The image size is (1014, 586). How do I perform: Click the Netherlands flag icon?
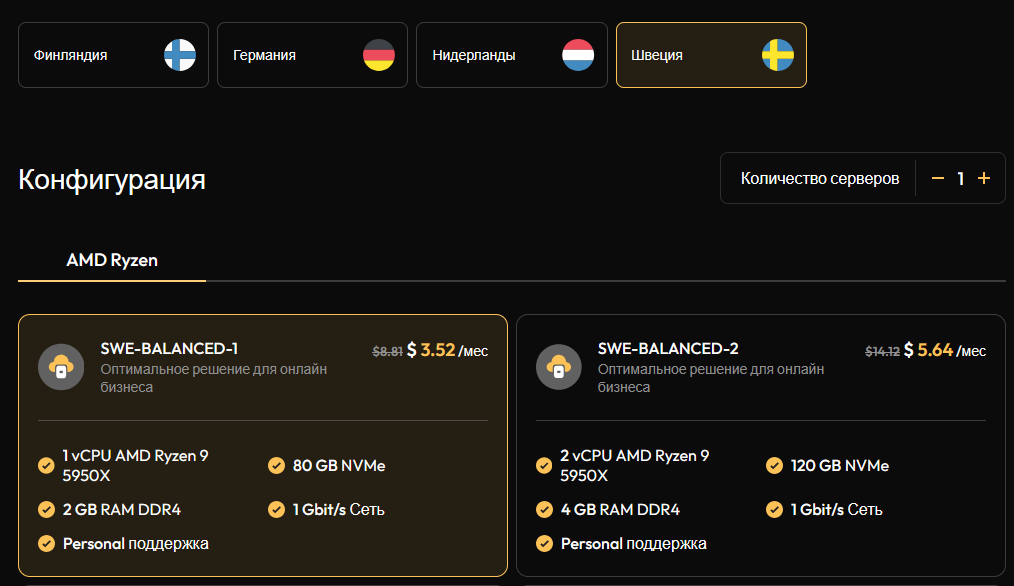577,55
